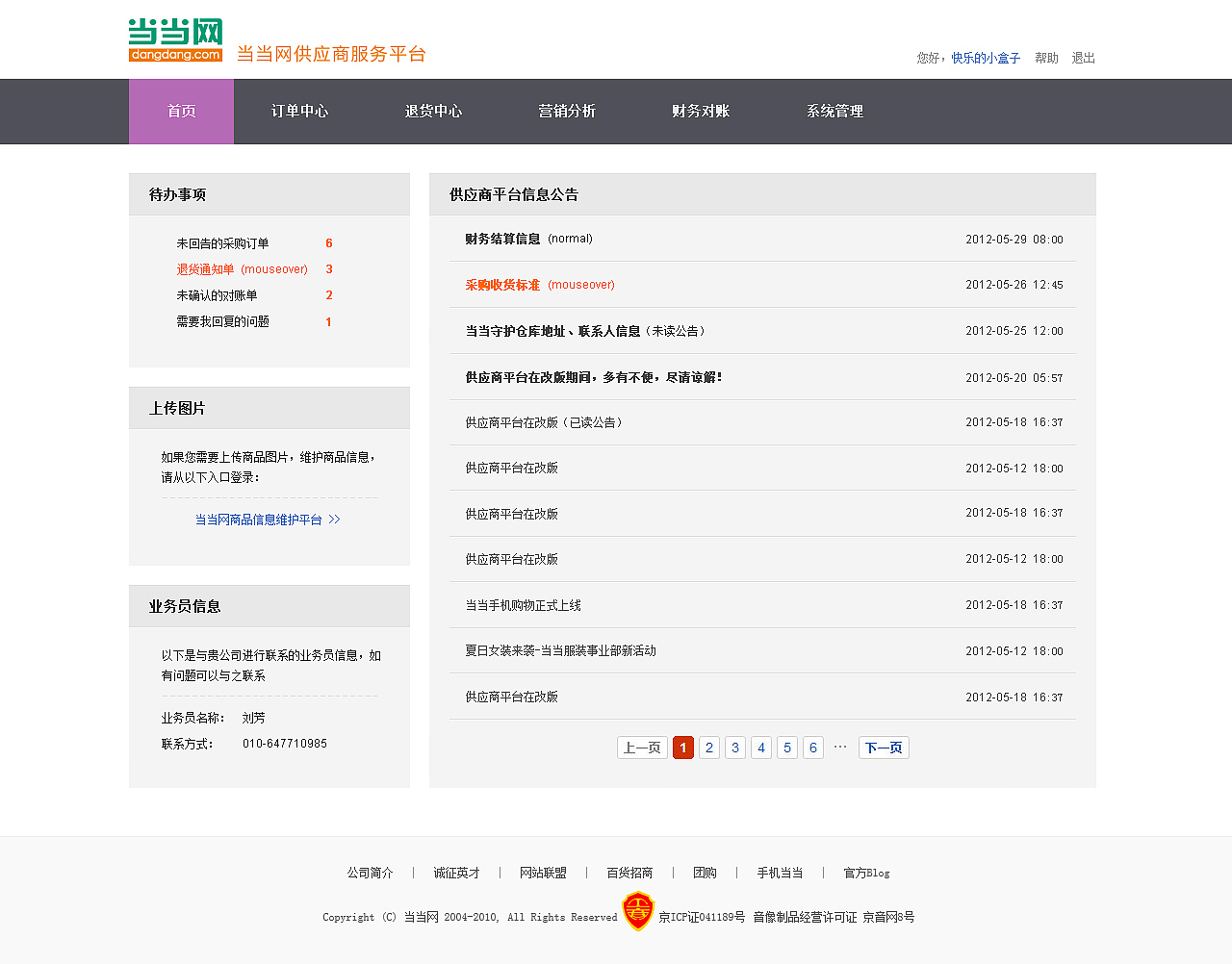This screenshot has width=1232, height=964.
Task: Open the 订单中心 tab
Action: [x=299, y=111]
